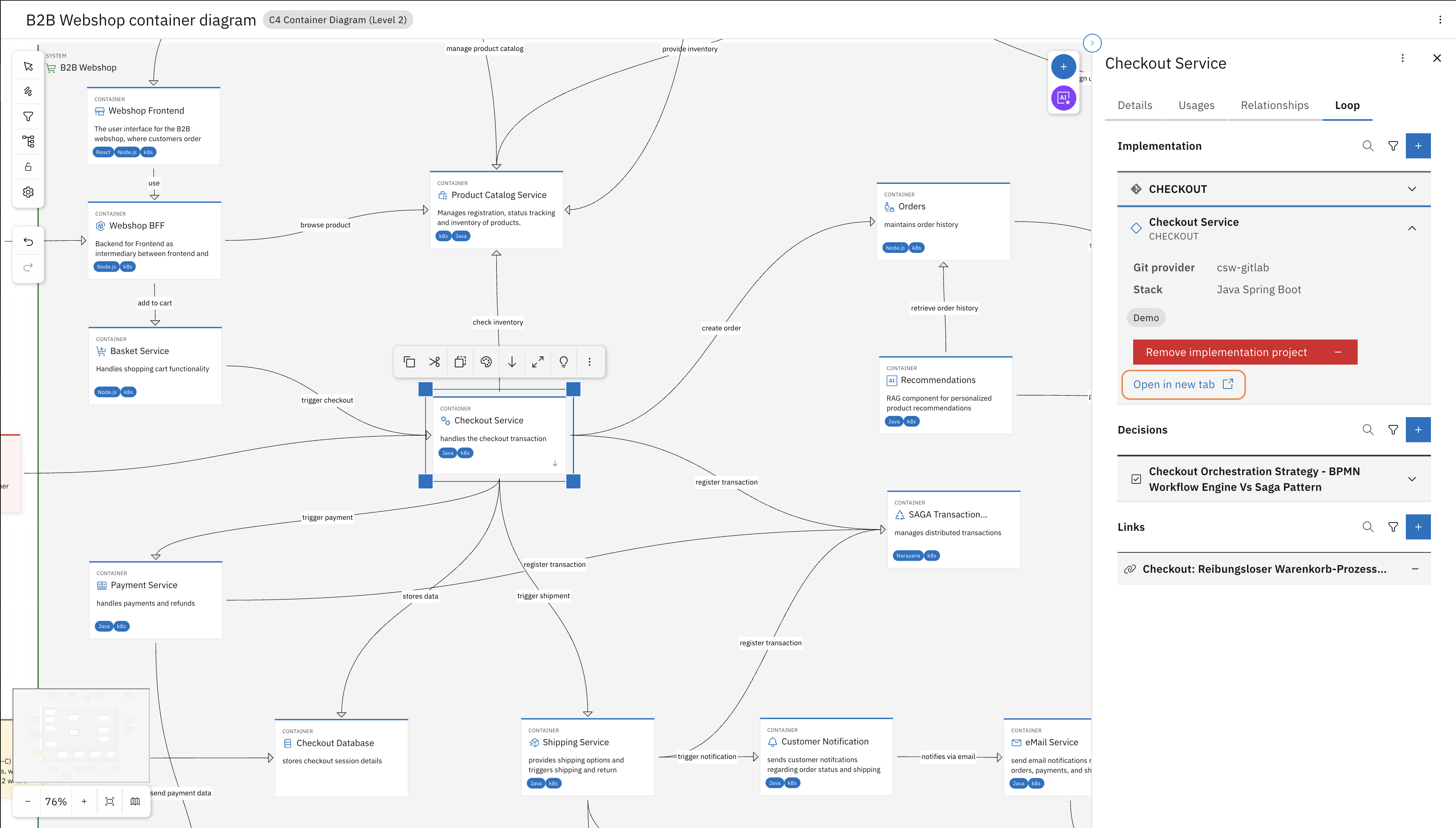Image resolution: width=1456 pixels, height=828 pixels.
Task: Open the color palette on the node toolbar
Action: 486,362
